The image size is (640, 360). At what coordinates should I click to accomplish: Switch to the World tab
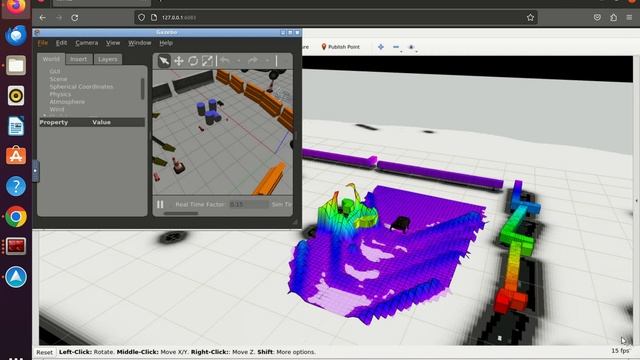coord(51,59)
